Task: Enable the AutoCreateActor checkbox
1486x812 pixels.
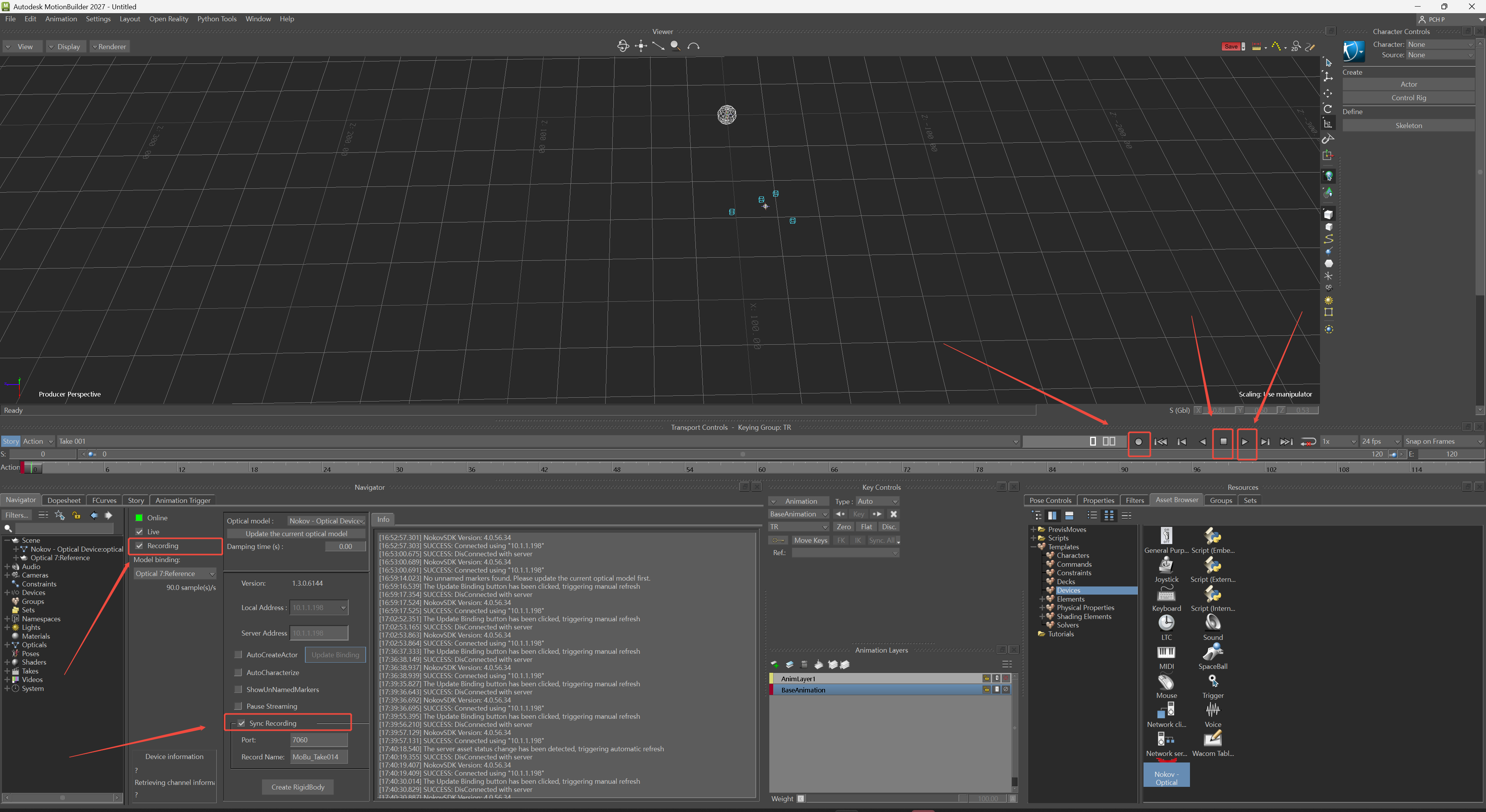Action: tap(238, 655)
